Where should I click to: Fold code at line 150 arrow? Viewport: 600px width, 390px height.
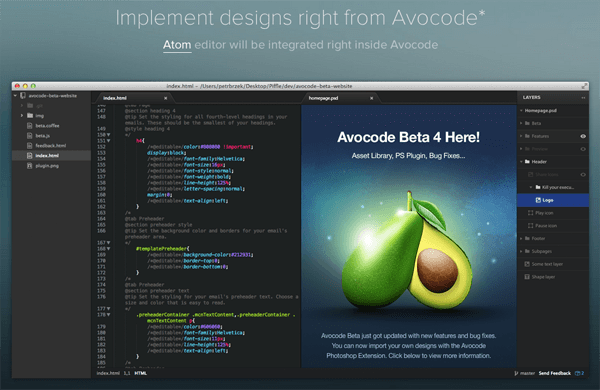[109, 135]
